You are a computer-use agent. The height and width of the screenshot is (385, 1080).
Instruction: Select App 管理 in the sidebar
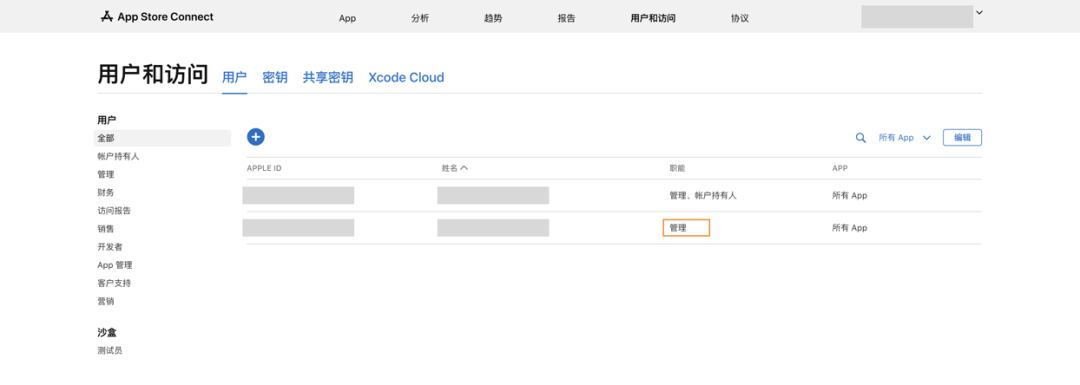(115, 264)
